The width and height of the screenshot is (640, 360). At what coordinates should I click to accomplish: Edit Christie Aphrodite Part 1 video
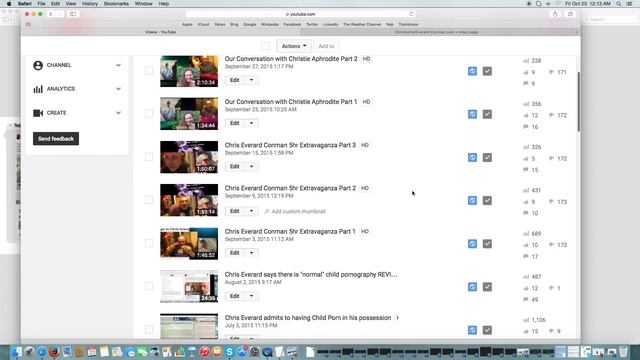coord(235,123)
